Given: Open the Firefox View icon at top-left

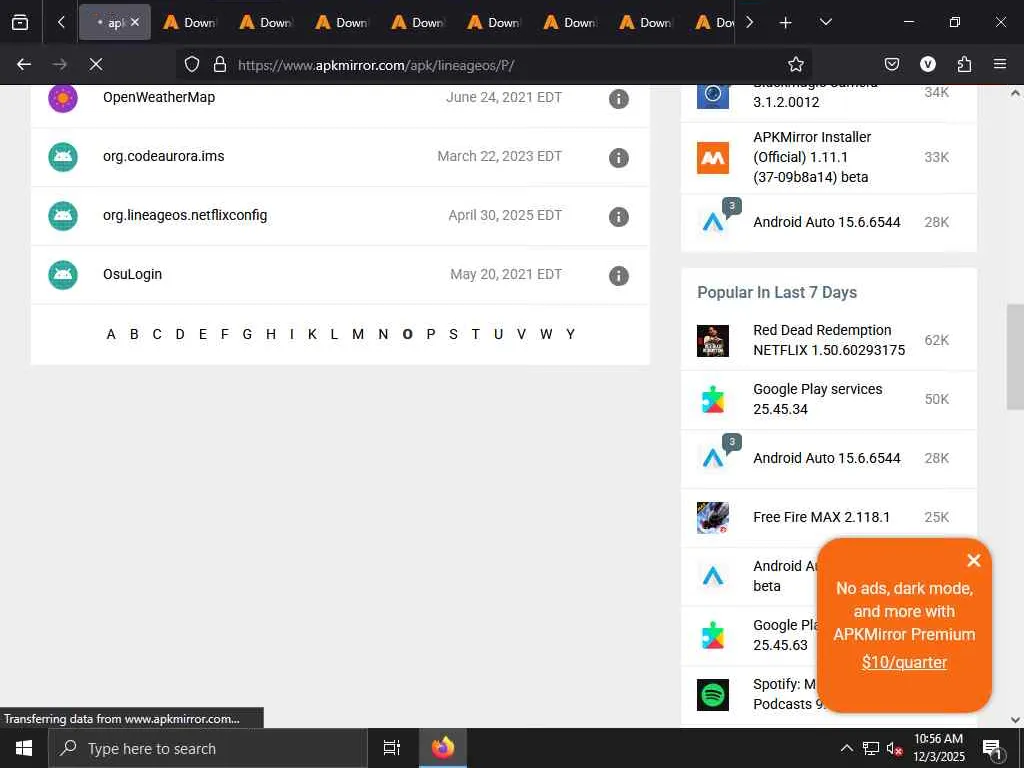Looking at the screenshot, I should pyautogui.click(x=20, y=22).
